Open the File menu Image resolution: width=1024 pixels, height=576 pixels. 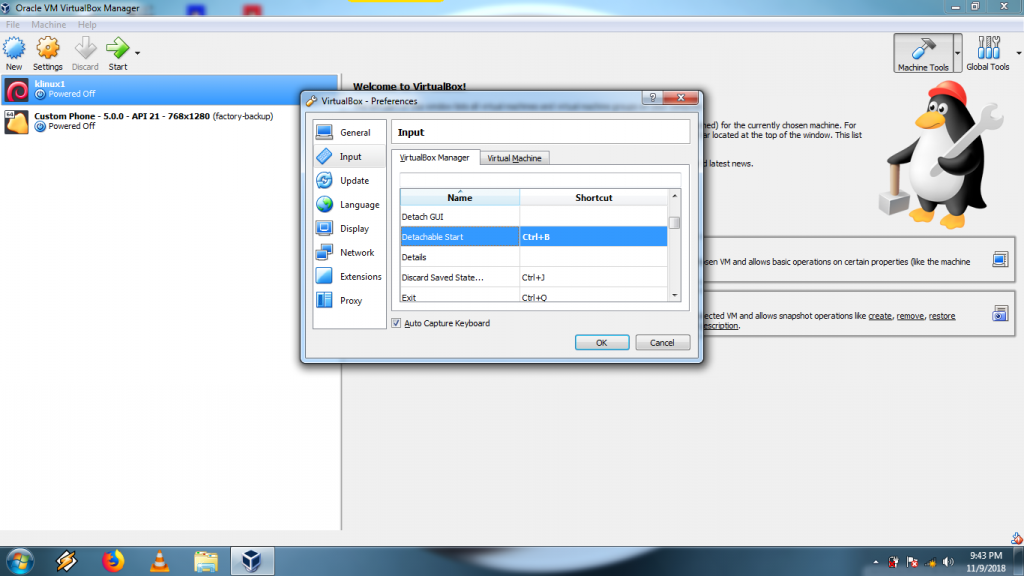pyautogui.click(x=12, y=25)
